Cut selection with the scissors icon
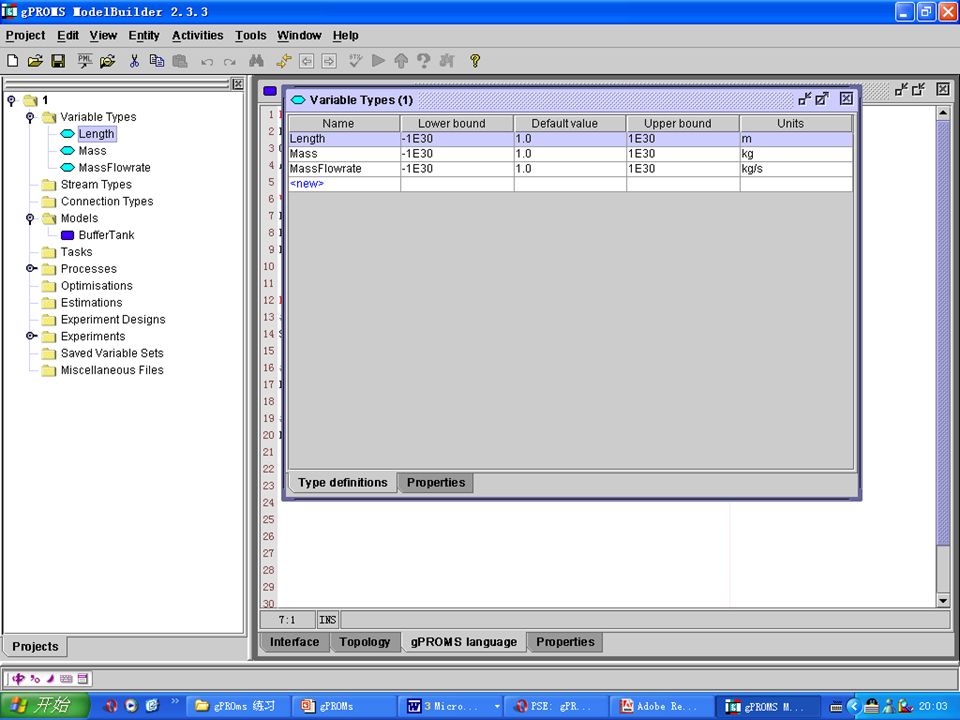This screenshot has width=960, height=720. 134,61
